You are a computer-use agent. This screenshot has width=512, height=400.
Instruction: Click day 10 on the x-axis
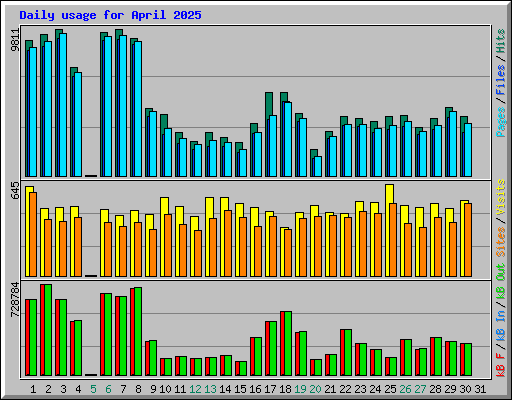point(165,389)
